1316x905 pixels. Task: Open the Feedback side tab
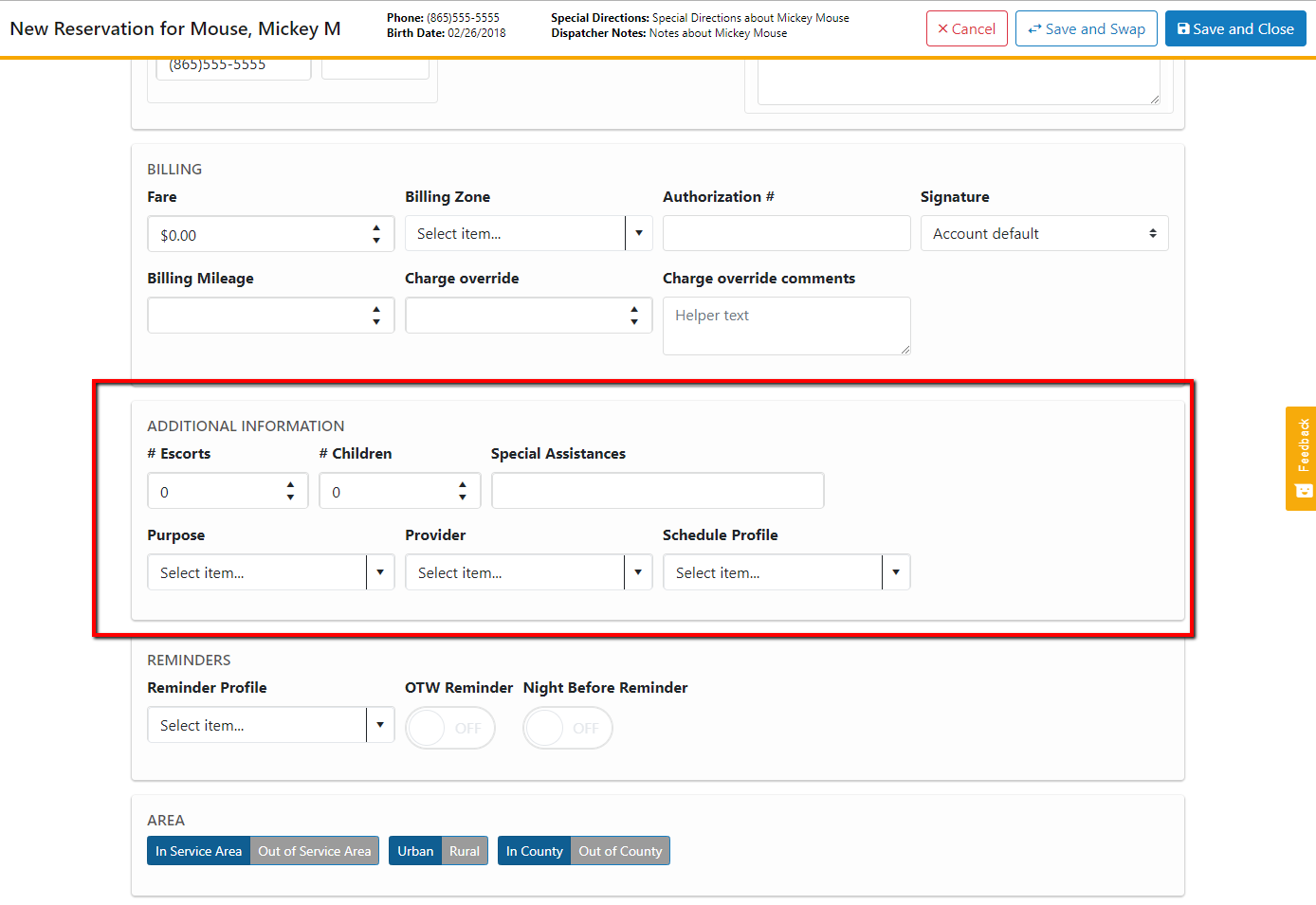tap(1301, 459)
